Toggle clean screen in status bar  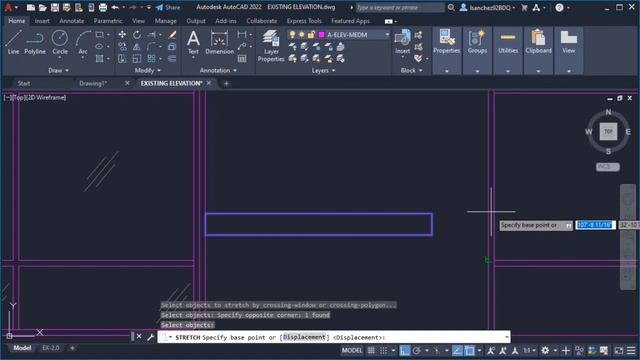point(619,350)
